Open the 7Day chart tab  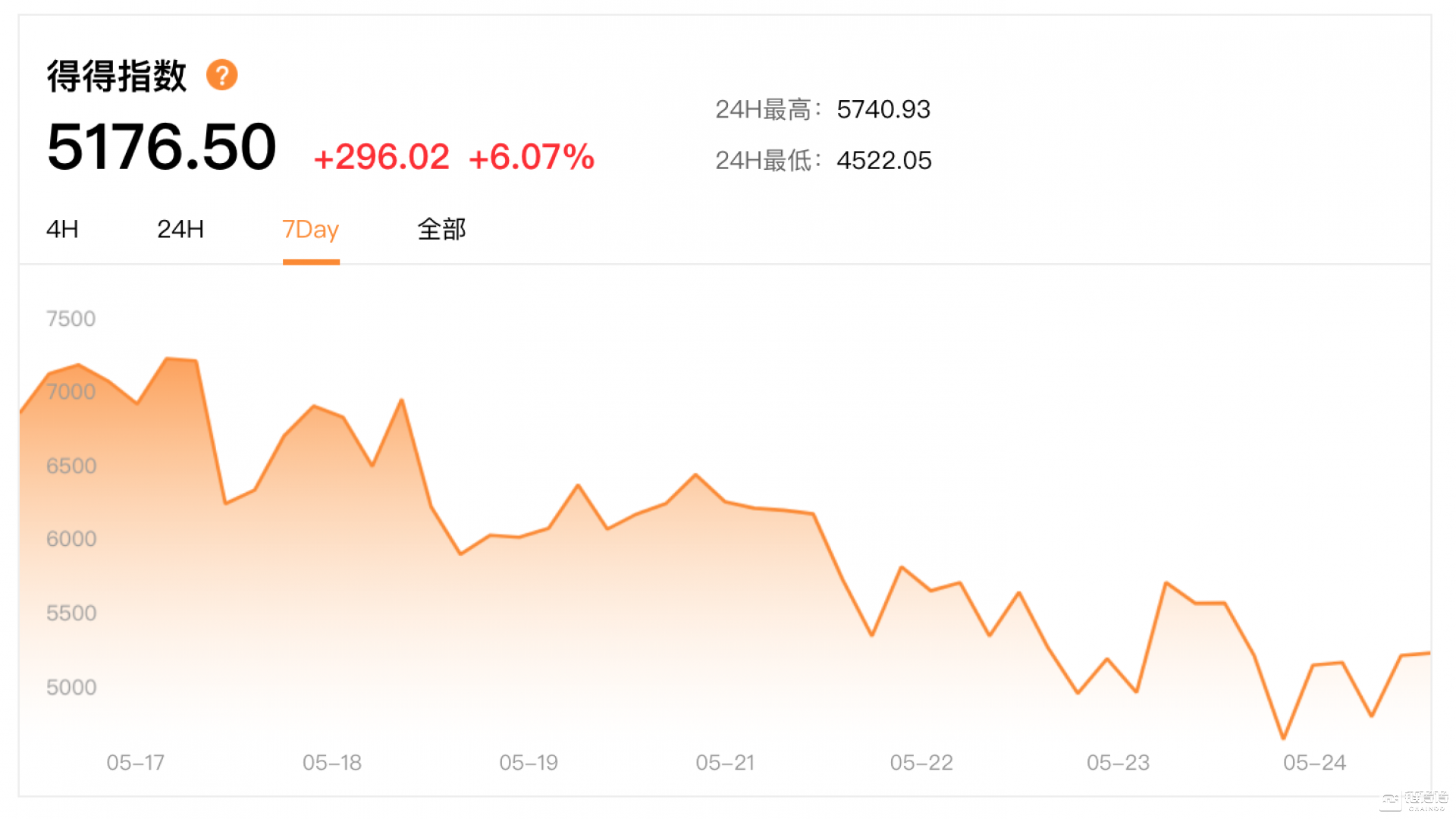pos(310,229)
